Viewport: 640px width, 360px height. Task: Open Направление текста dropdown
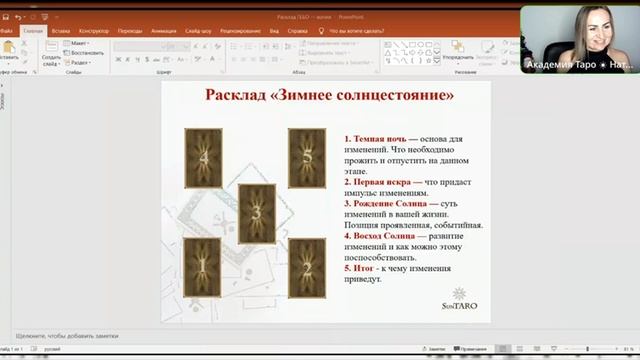point(329,43)
